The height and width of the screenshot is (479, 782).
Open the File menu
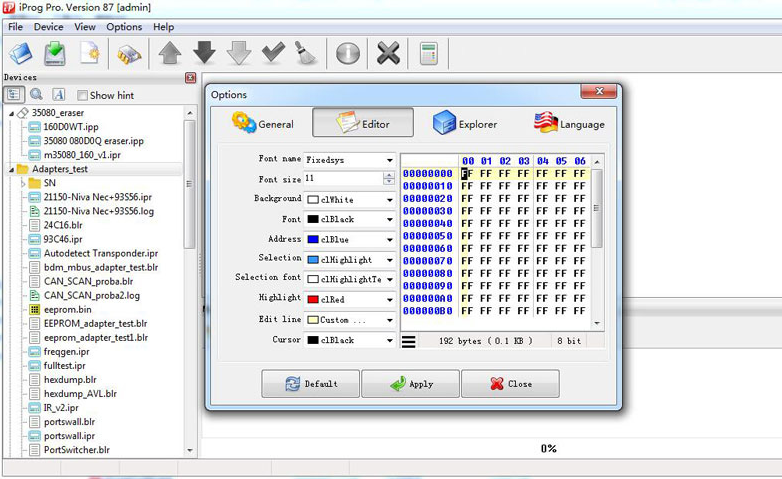coord(15,27)
